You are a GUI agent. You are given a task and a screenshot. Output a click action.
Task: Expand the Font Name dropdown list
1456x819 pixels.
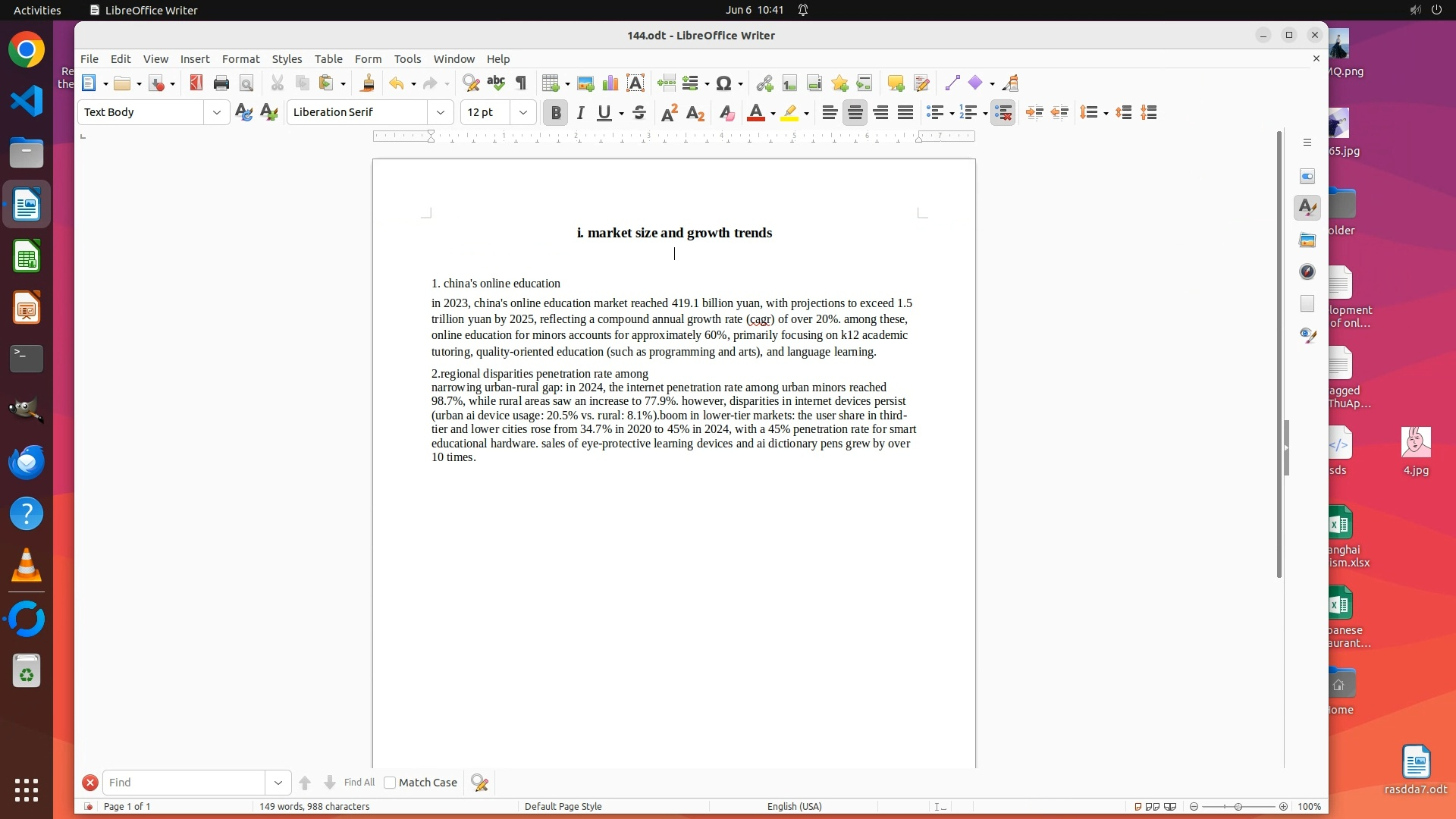[x=441, y=112]
